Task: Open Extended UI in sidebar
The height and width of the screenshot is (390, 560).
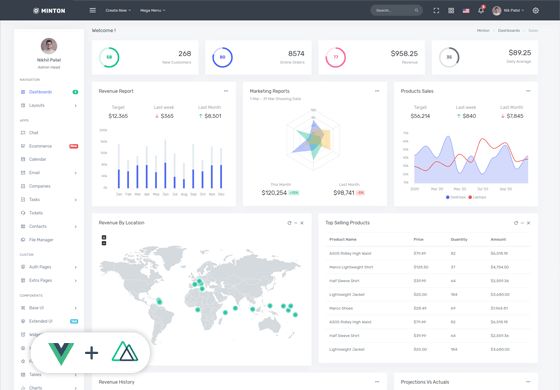Action: (49, 321)
